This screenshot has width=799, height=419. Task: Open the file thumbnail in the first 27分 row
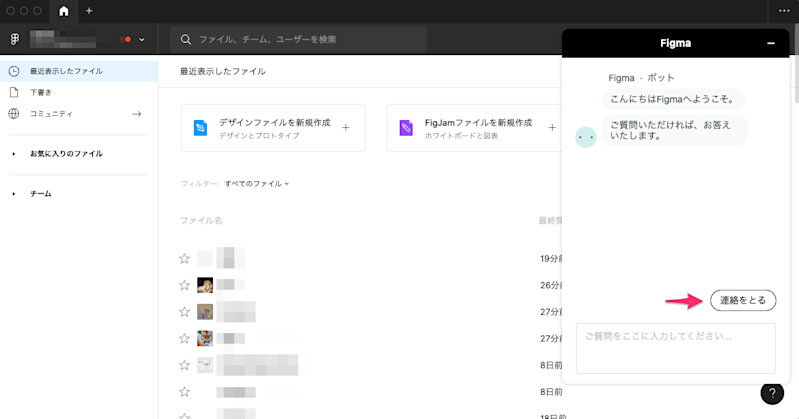(x=205, y=311)
